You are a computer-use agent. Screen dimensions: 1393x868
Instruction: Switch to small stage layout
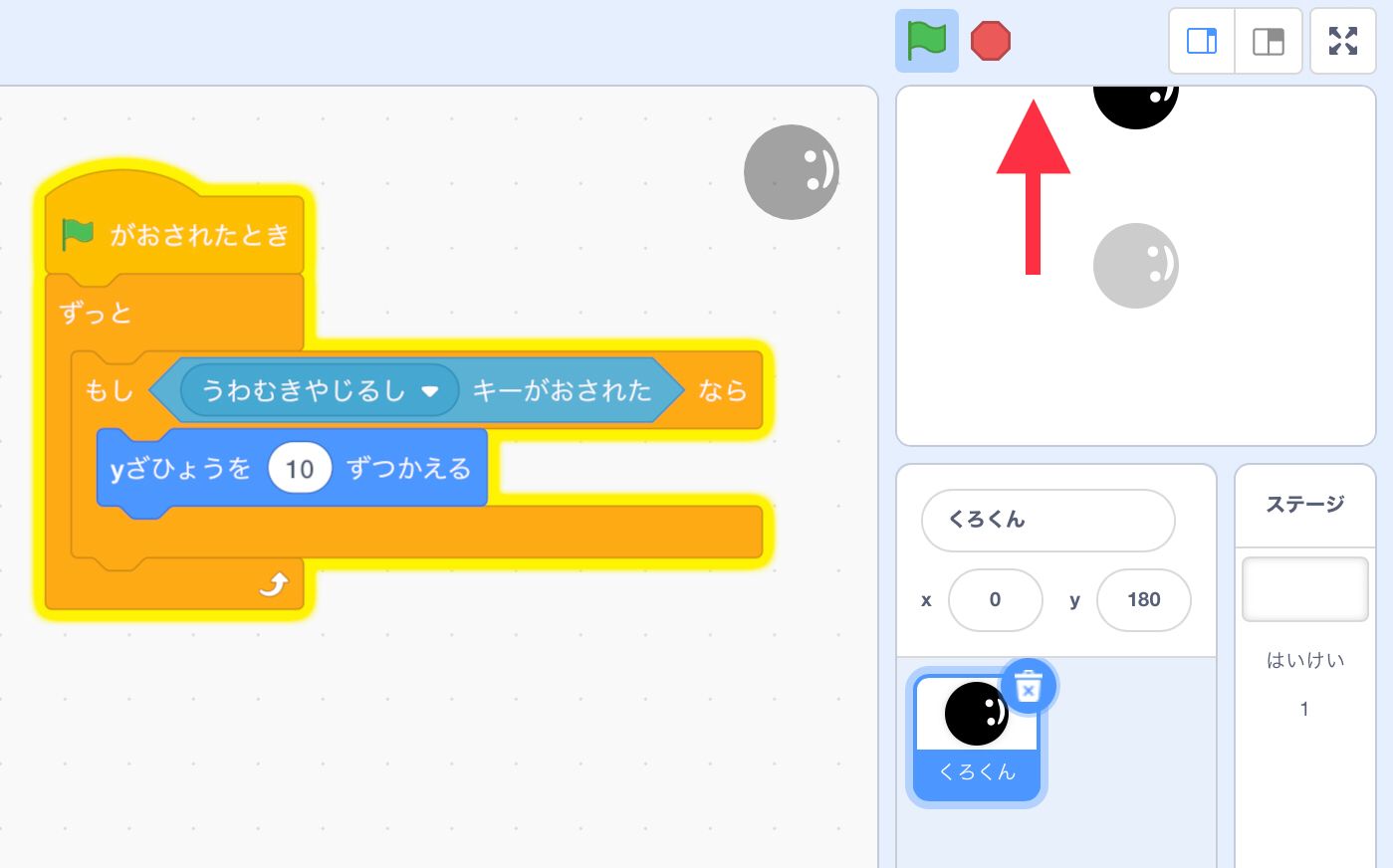click(x=1202, y=41)
